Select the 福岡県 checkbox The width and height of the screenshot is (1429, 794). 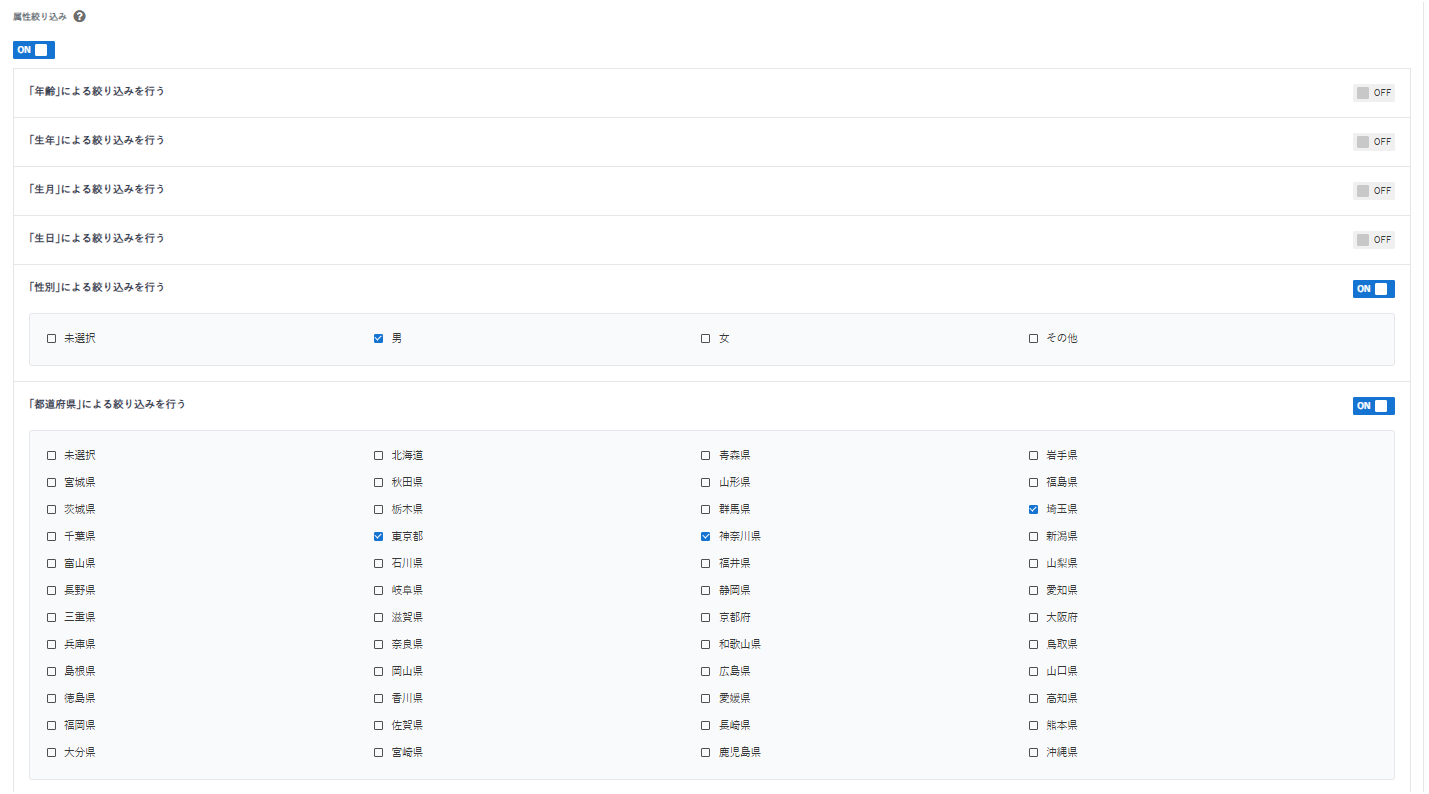pyautogui.click(x=52, y=726)
